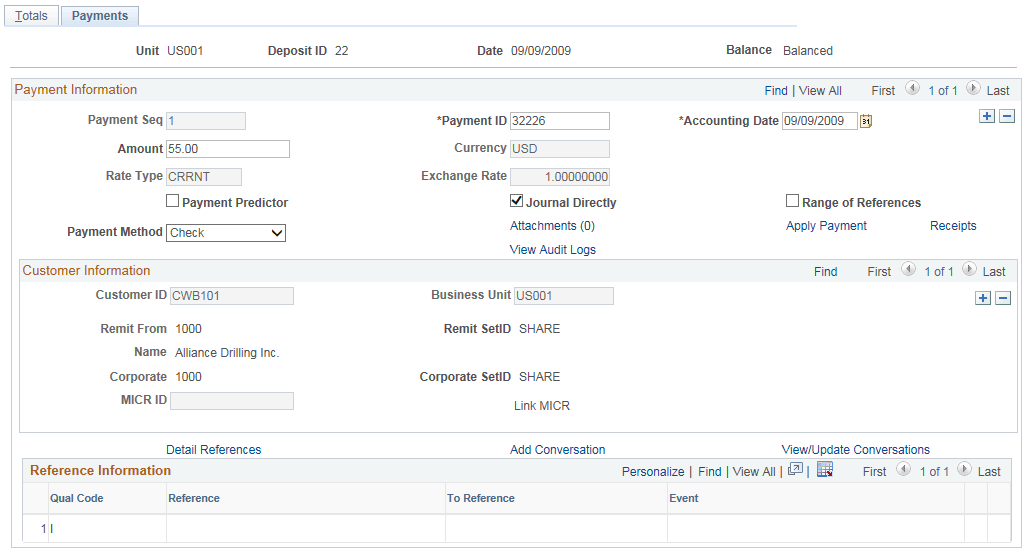Select the name Alliance Drilling Inc.

[x=227, y=353]
